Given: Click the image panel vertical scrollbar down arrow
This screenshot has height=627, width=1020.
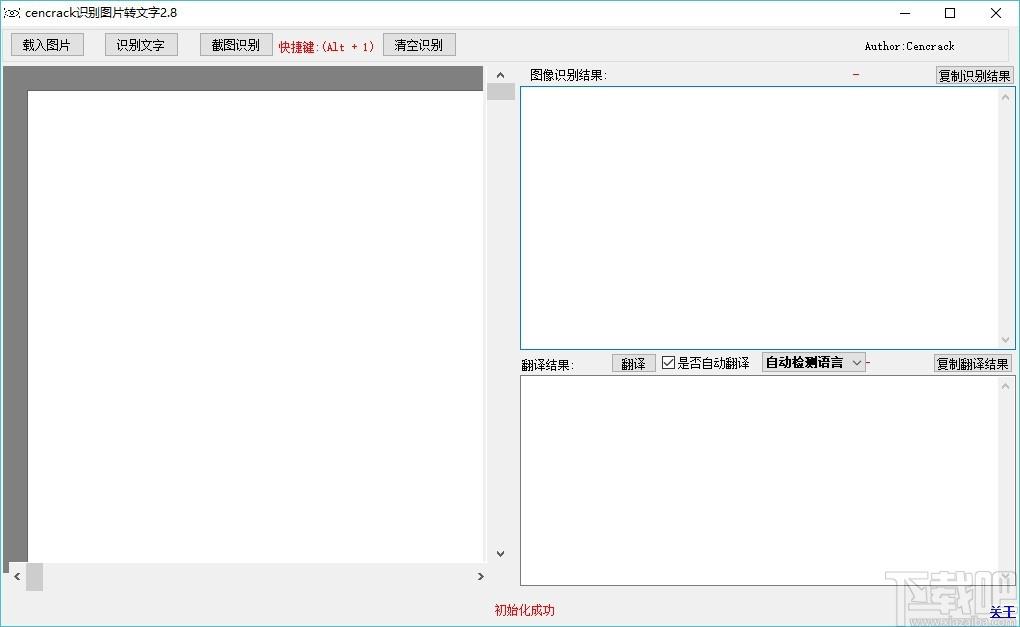Looking at the screenshot, I should point(500,554).
